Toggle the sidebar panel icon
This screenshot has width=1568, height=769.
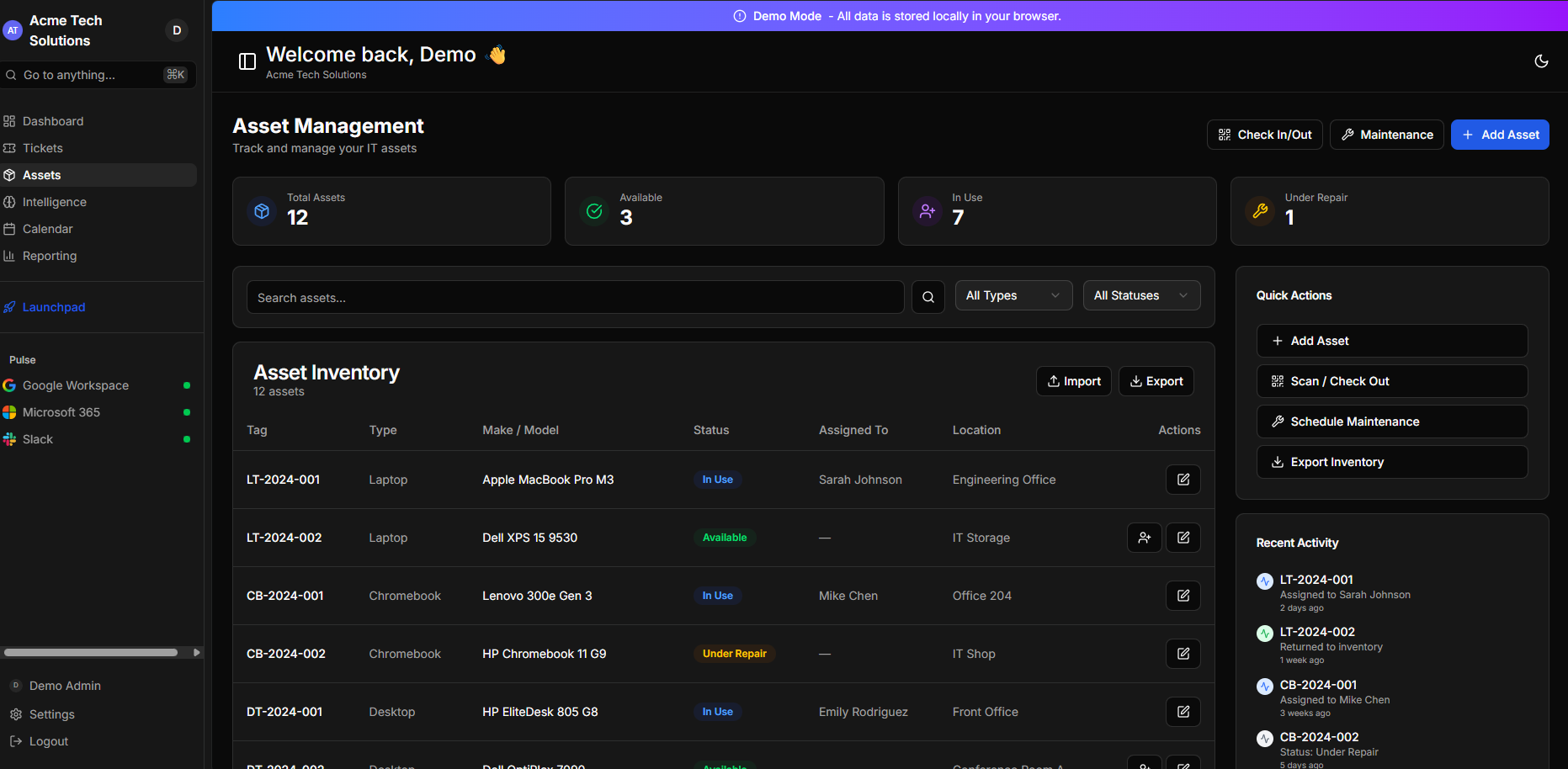coord(247,61)
